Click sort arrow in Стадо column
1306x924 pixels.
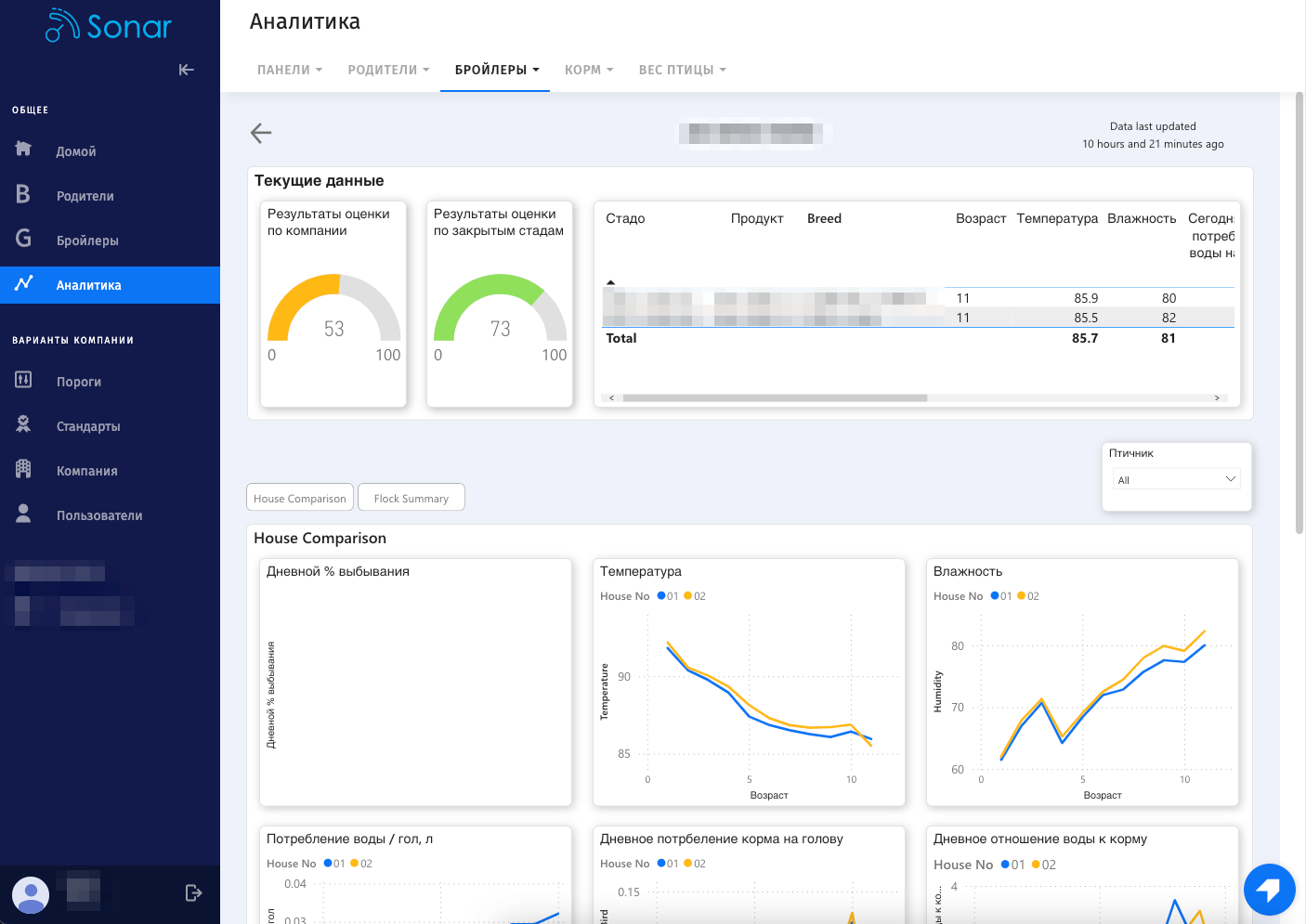(x=610, y=281)
